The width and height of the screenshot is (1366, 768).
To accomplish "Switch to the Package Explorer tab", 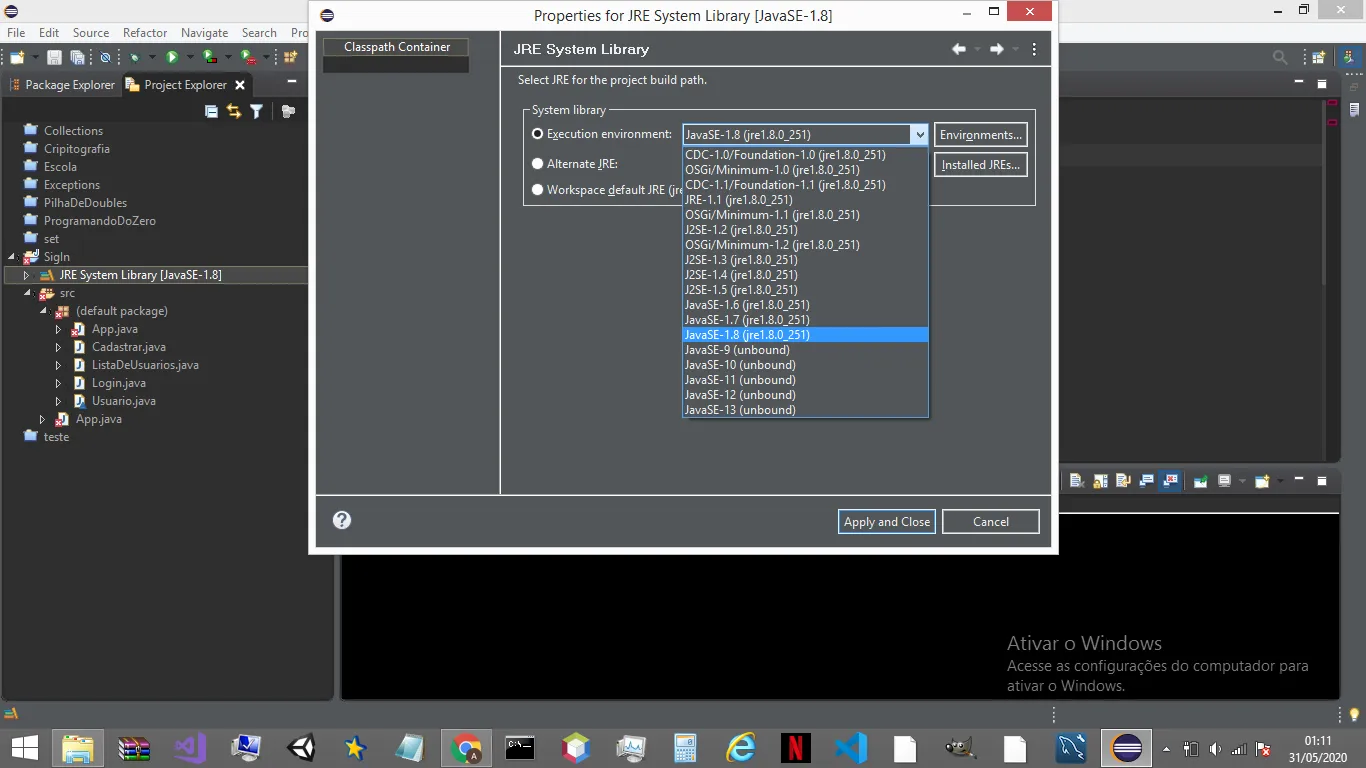I will 61,85.
